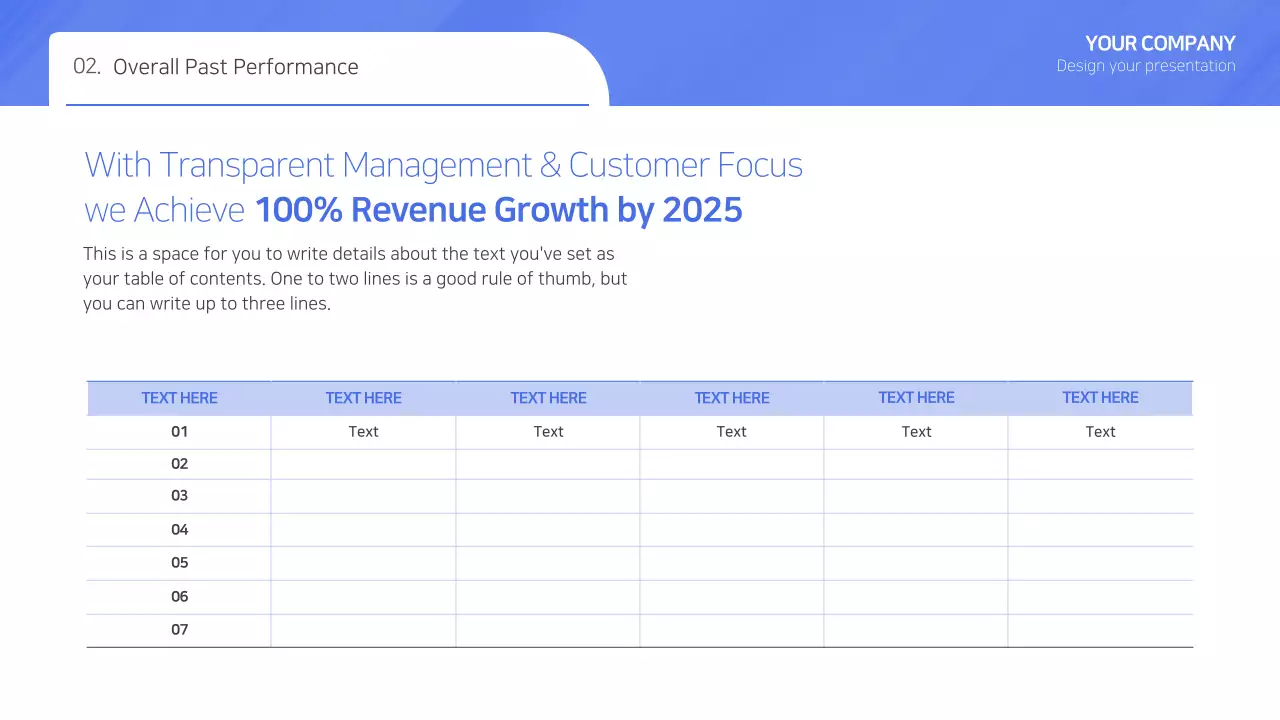Screen dimensions: 1280x720
Task: Select the empty cell beside row 04
Action: [x=363, y=529]
